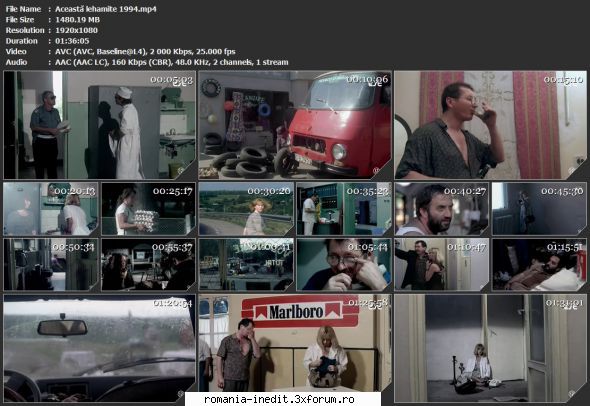The width and height of the screenshot is (590, 406).
Task: Open the thumbnail timestamped 00:05:03
Action: tap(100, 125)
